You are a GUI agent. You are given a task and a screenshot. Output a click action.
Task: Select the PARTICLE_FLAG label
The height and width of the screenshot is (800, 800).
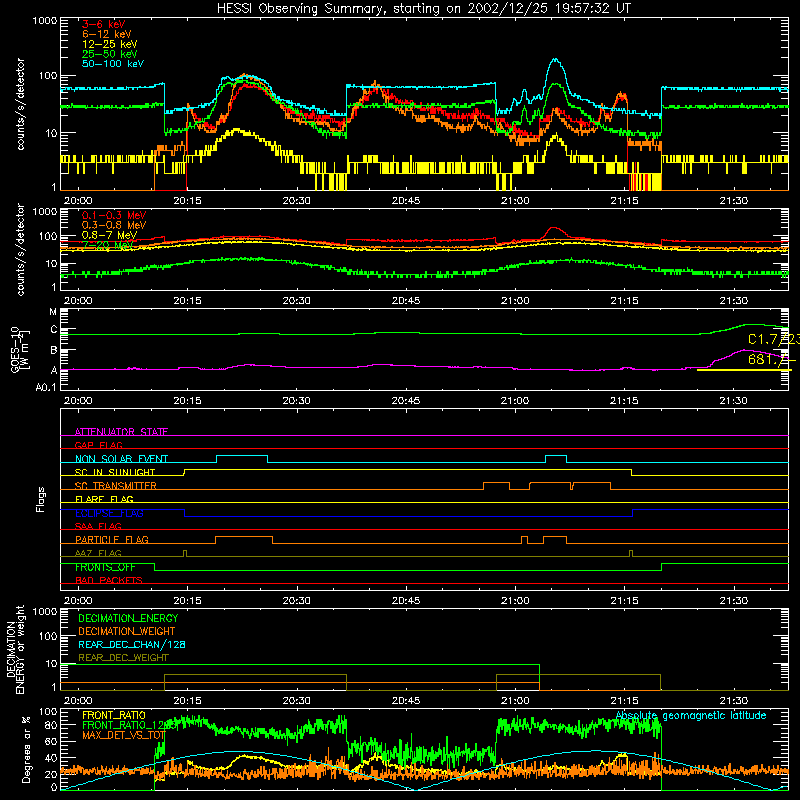tap(112, 539)
